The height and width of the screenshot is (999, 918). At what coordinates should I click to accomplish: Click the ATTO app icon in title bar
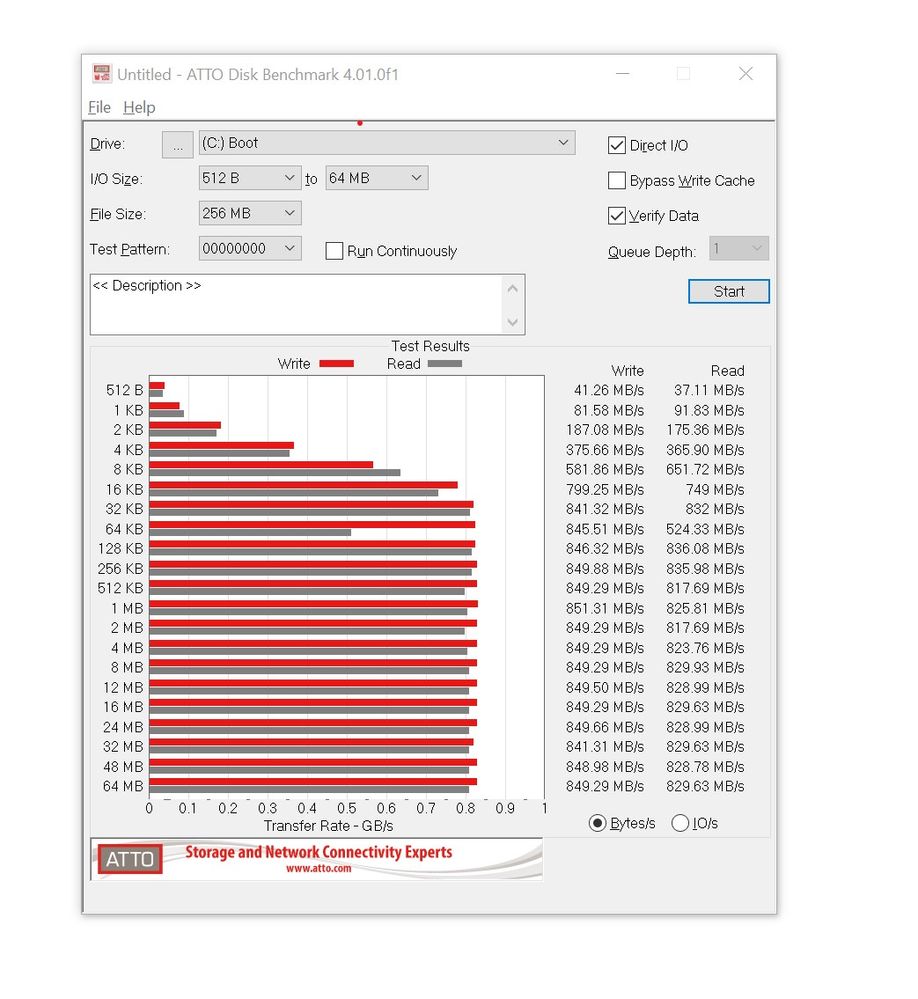[101, 74]
